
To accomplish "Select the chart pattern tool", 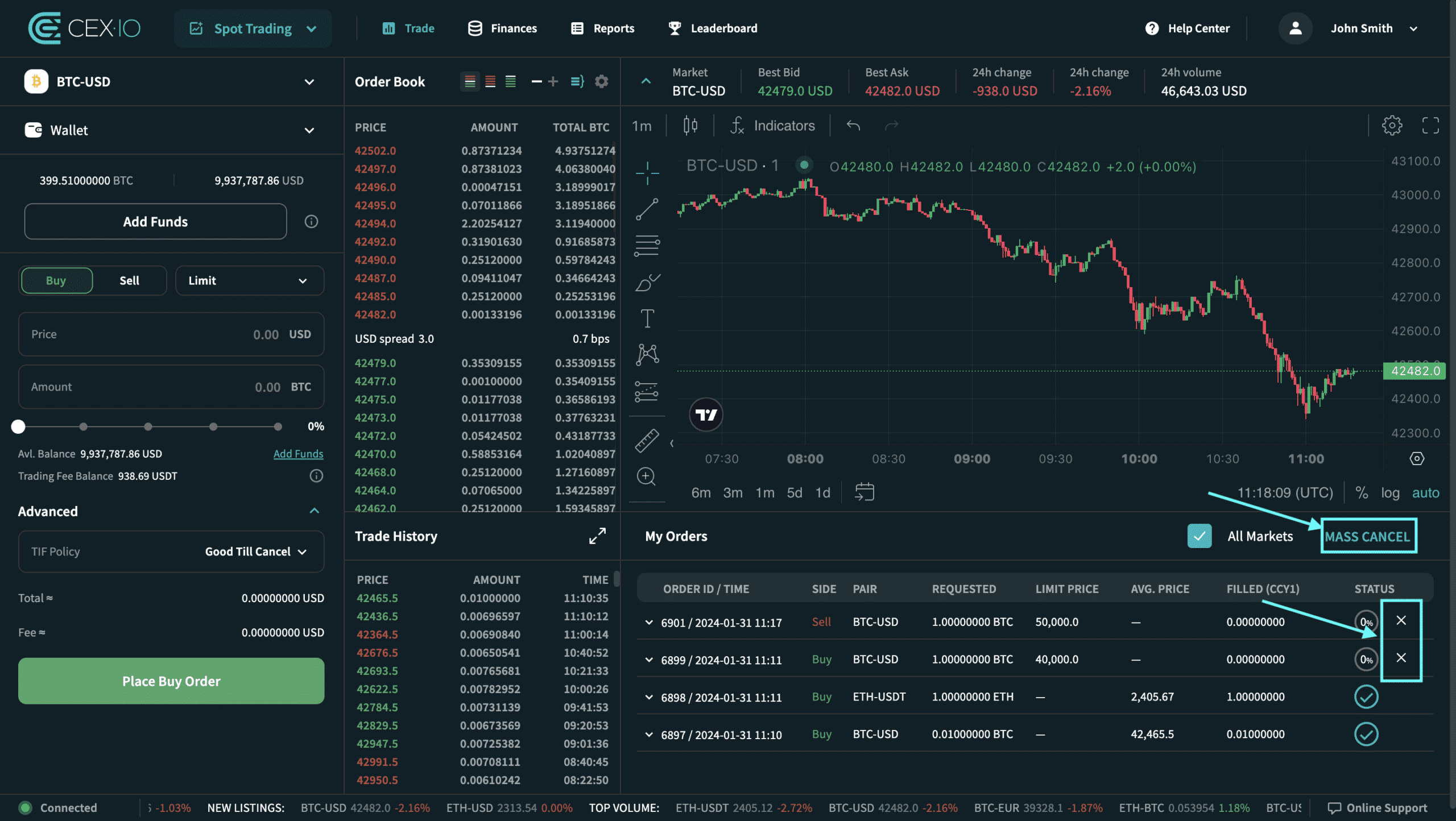I will (647, 355).
